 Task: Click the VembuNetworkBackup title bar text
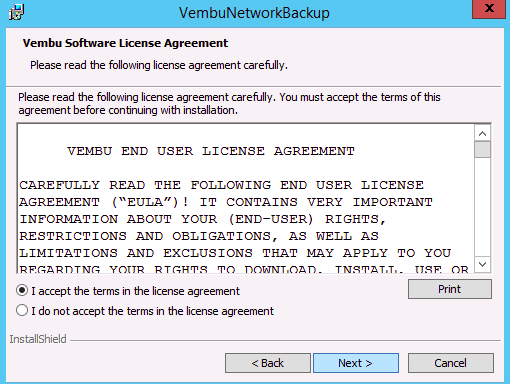(254, 13)
